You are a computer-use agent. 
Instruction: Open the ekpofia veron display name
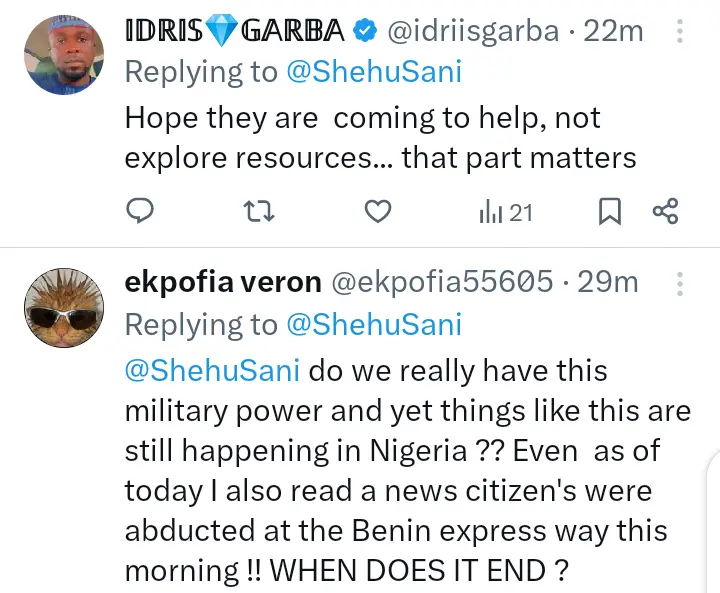(222, 282)
